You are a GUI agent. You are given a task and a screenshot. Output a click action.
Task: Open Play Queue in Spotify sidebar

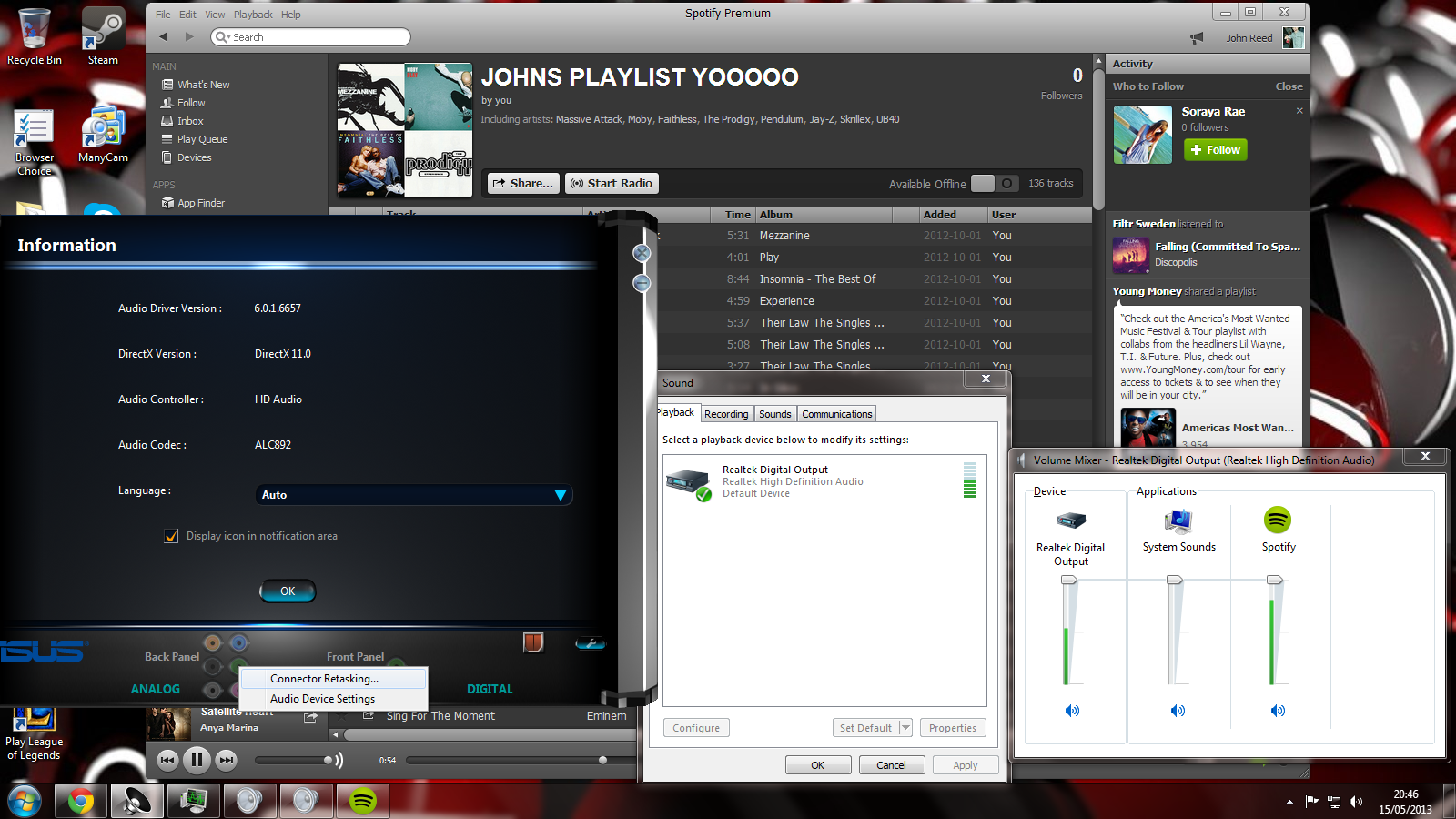[202, 139]
